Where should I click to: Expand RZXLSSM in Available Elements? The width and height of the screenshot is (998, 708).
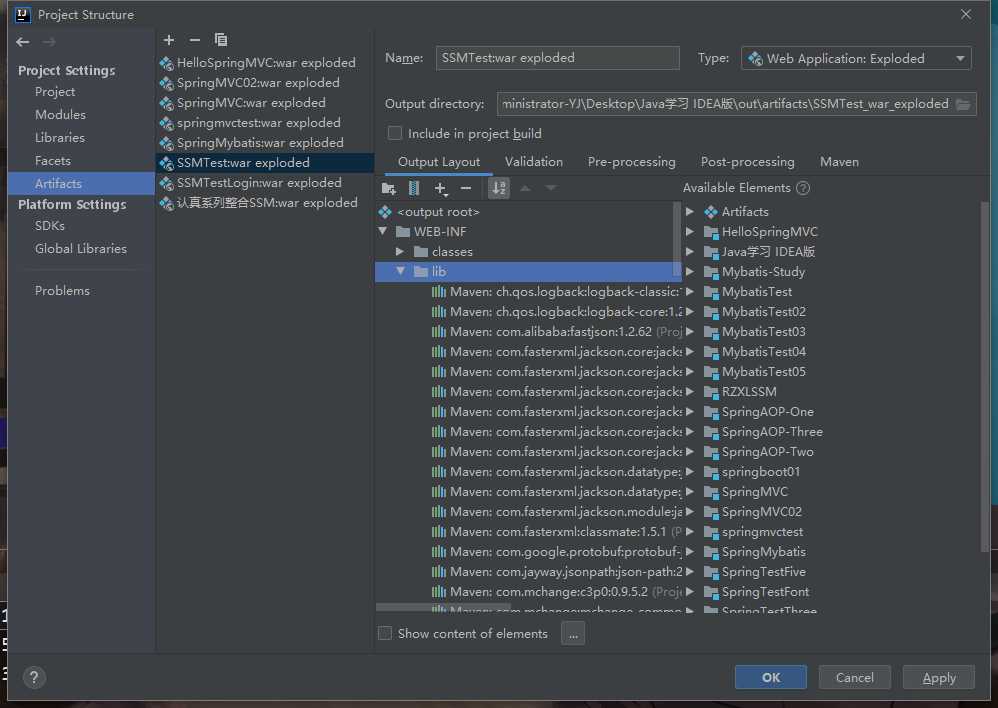pyautogui.click(x=690, y=392)
